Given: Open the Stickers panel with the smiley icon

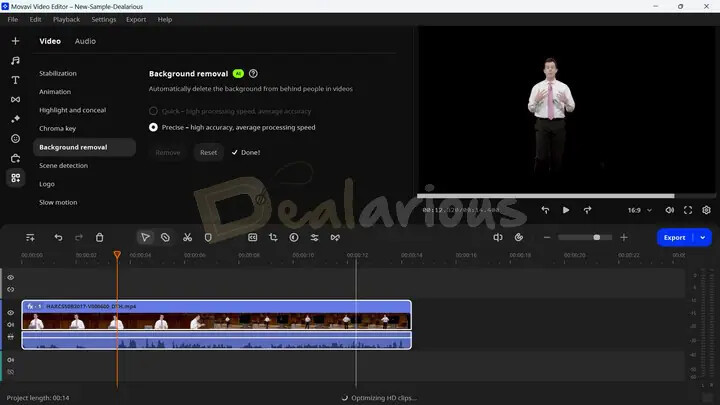Looking at the screenshot, I should tap(15, 139).
